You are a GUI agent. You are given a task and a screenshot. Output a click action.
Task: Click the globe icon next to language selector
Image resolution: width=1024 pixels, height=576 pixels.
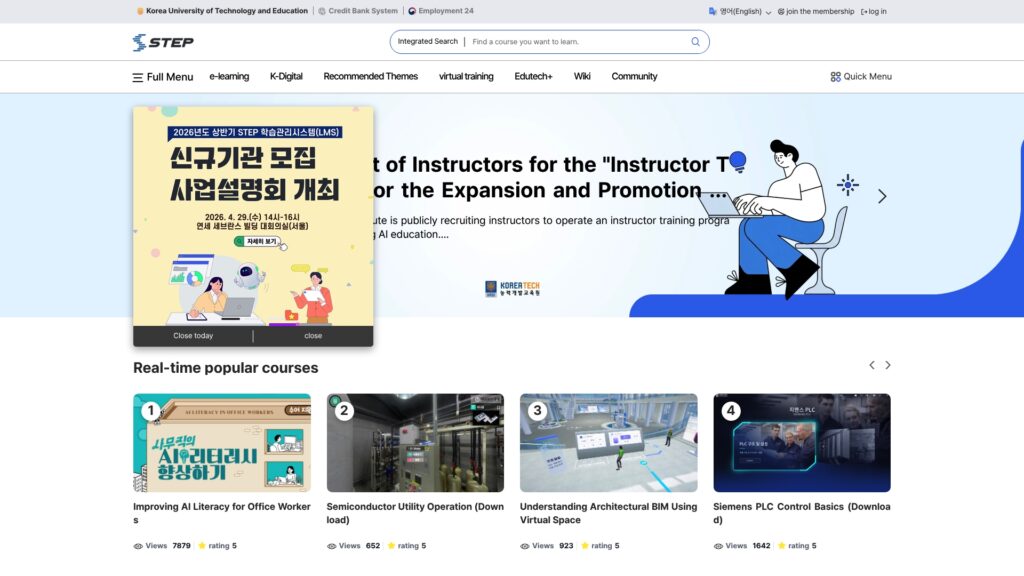(711, 11)
